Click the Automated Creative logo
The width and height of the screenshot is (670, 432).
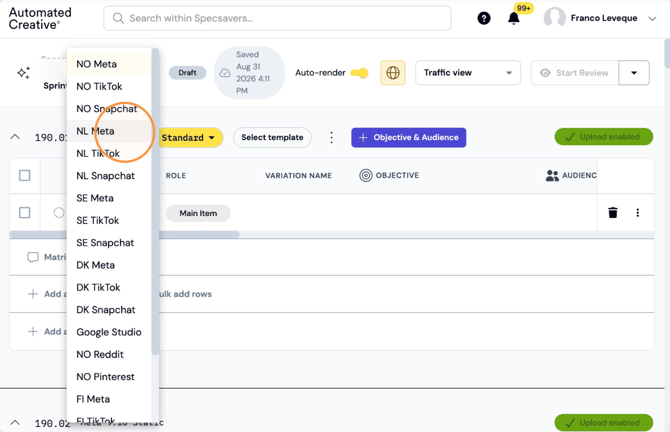click(40, 18)
